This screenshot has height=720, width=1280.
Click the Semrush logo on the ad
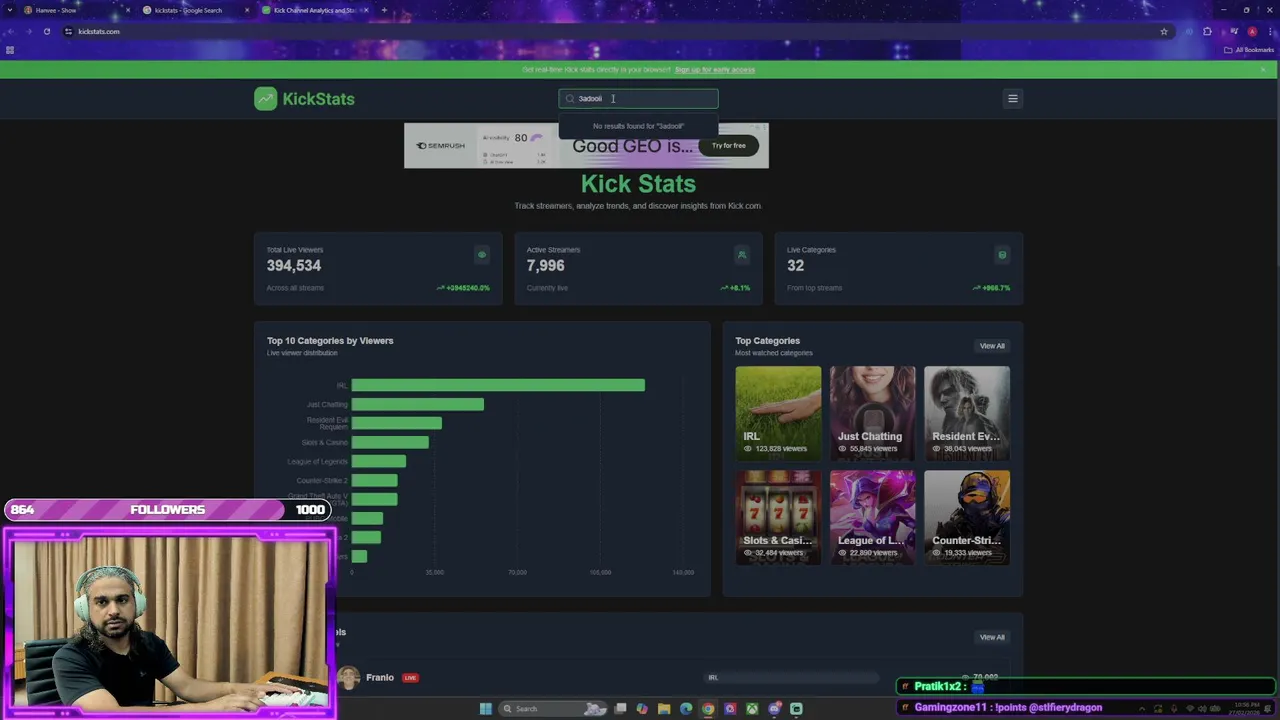[440, 146]
